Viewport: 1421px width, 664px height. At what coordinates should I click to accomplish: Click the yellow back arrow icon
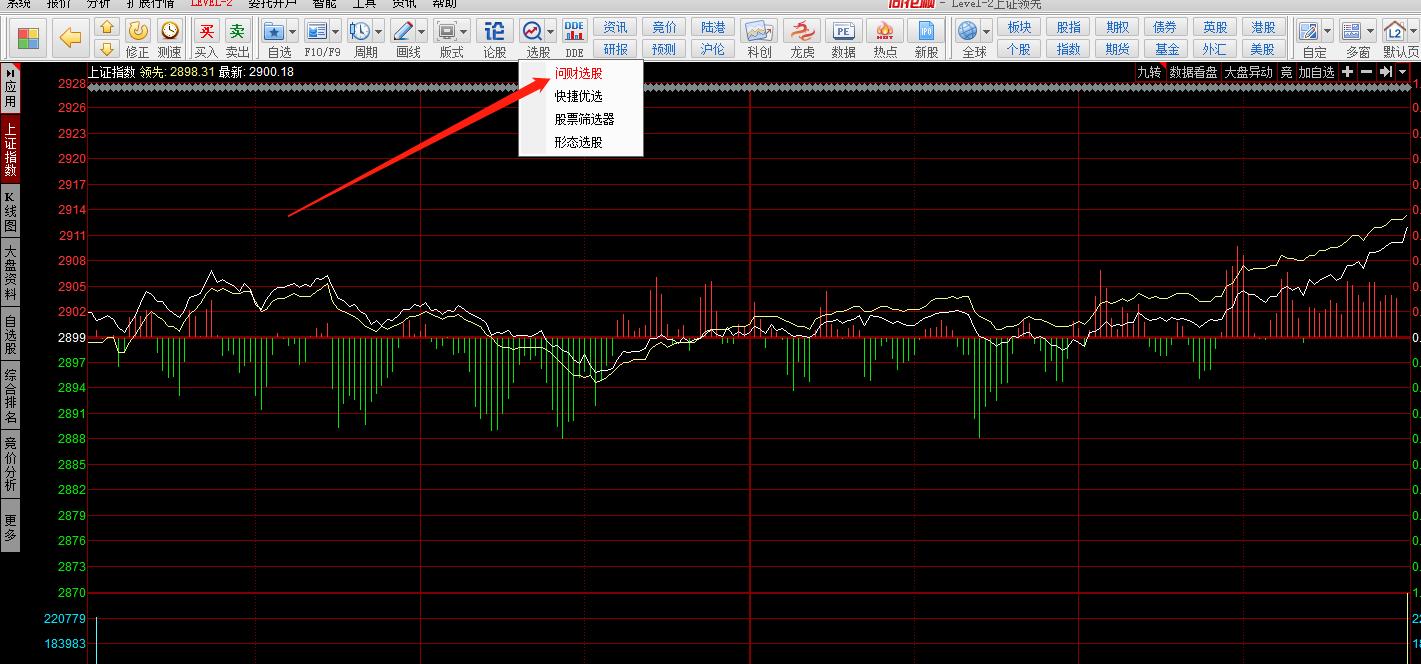(70, 38)
